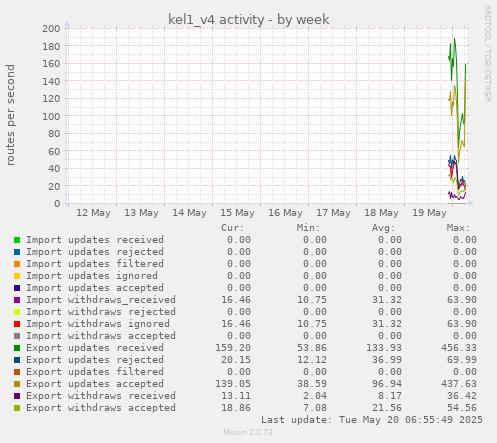This screenshot has width=497, height=443.
Task: Click the 2.04 minimum value
Action: (315, 396)
